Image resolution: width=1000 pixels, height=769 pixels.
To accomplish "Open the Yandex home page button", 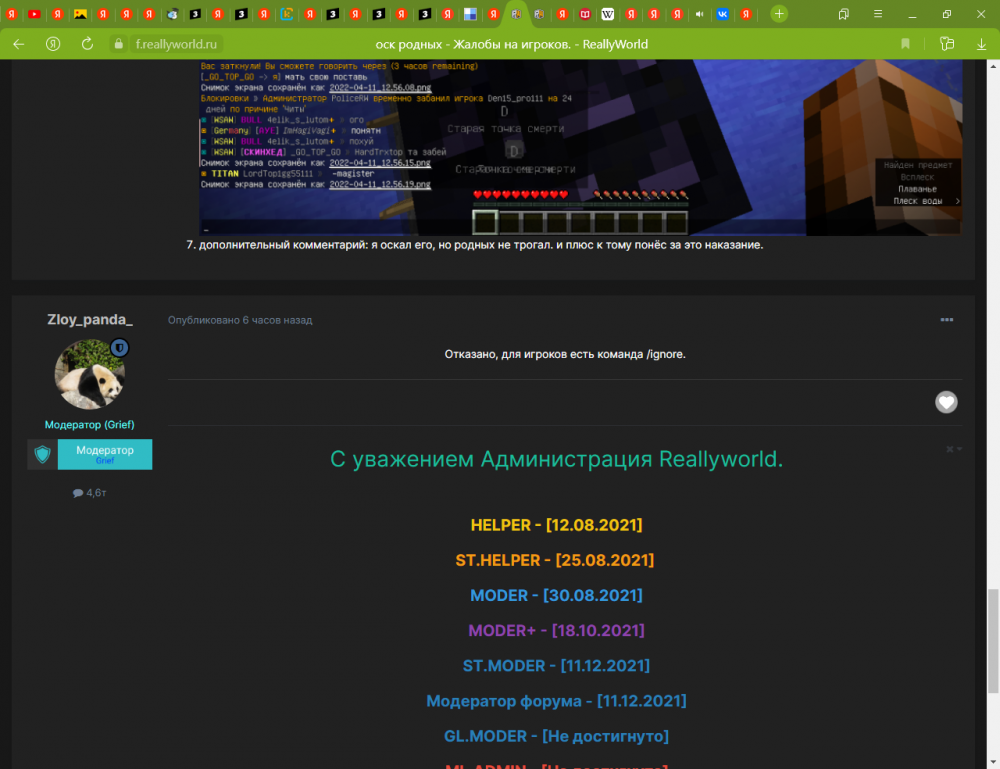I will coord(53,44).
